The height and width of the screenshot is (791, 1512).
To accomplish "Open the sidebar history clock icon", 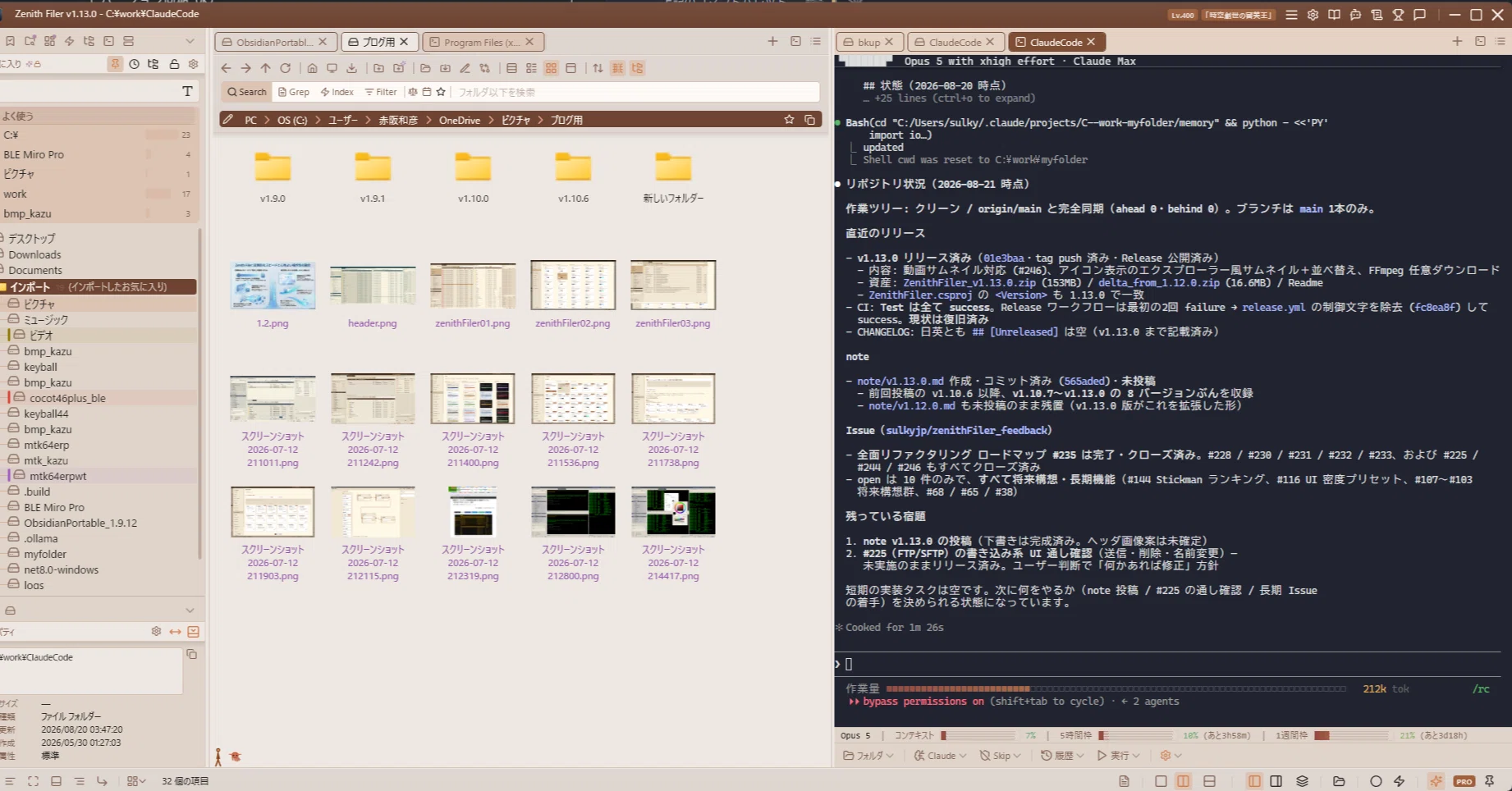I will [x=134, y=64].
